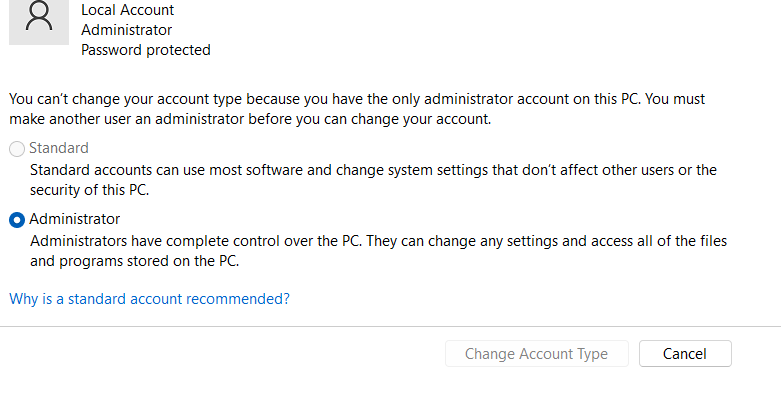This screenshot has width=781, height=415.
Task: Click the security of this PC text
Action: 90,190
